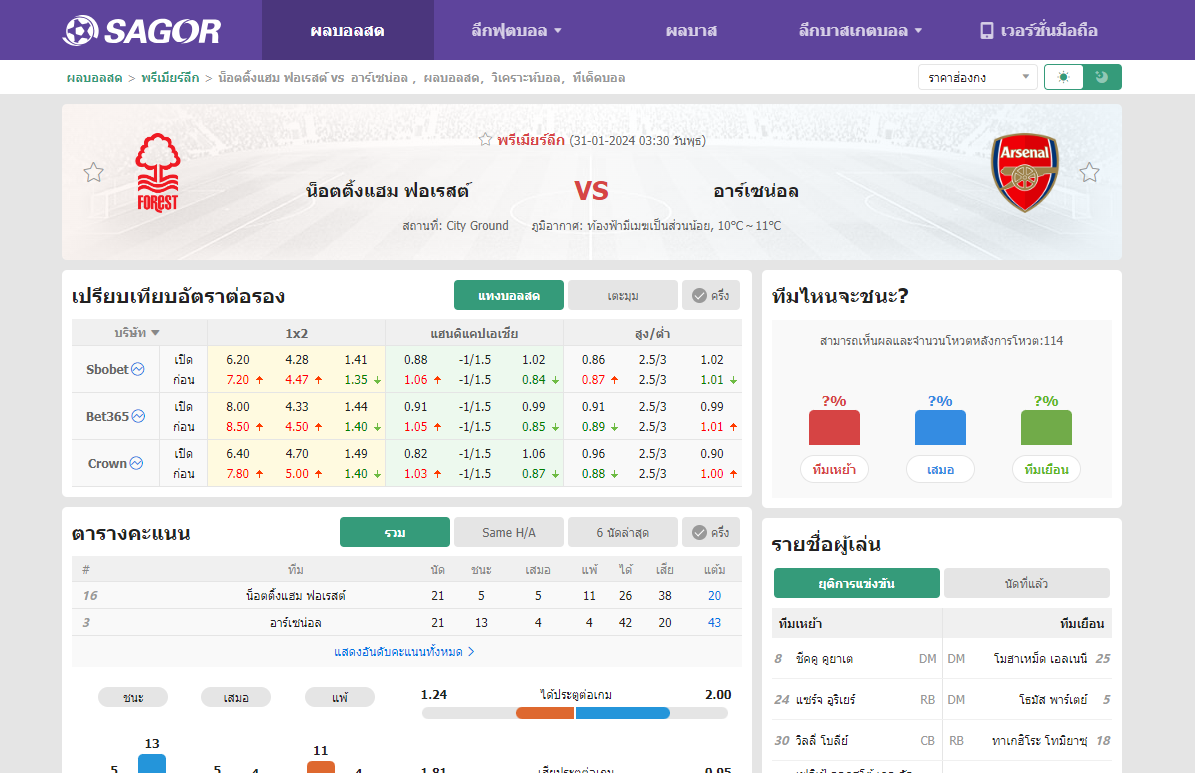1195x773 pixels.
Task: Click player แซร์จ อูริเยร์ in lineup
Action: [x=825, y=699]
